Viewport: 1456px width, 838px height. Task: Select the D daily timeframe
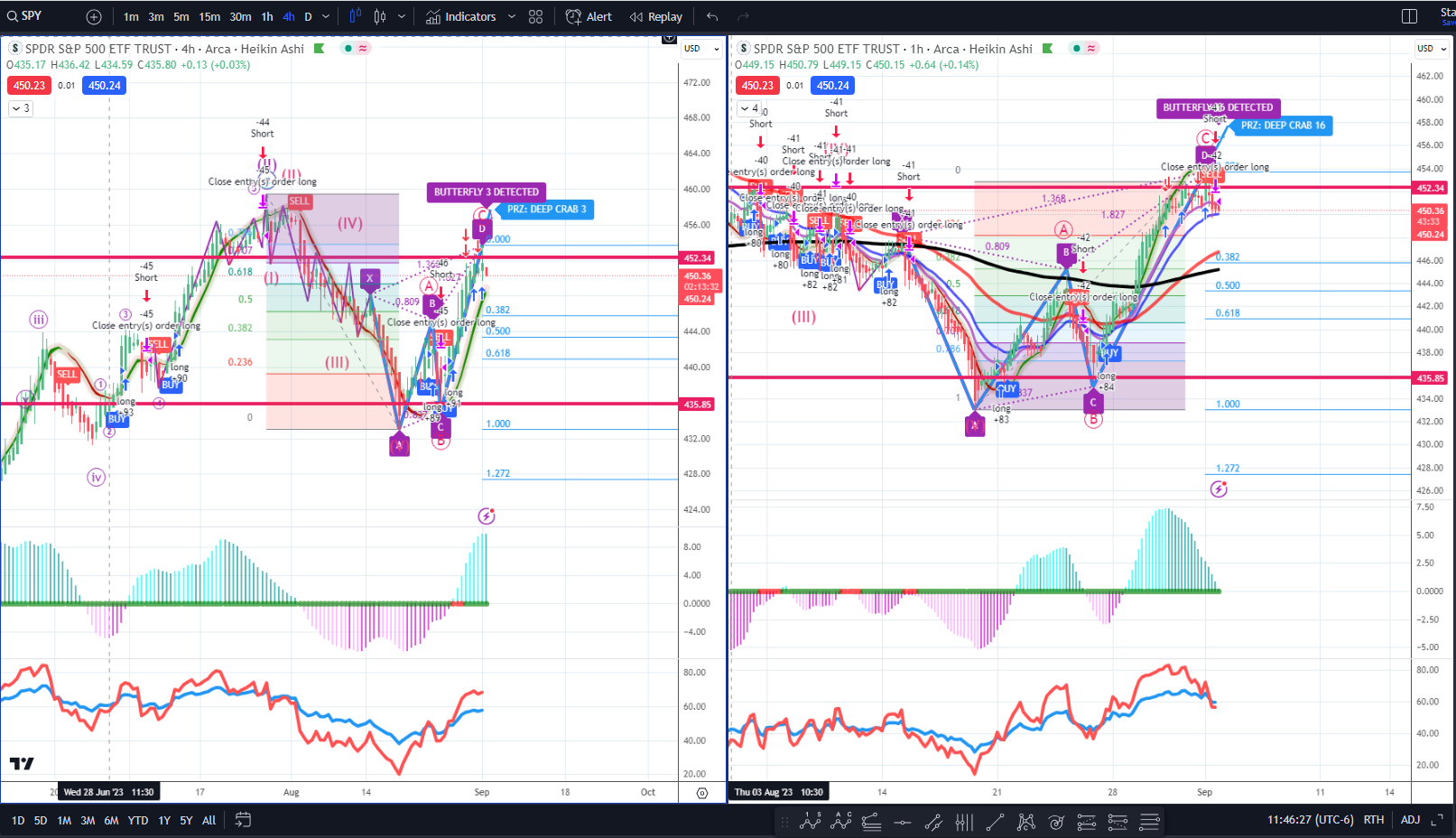click(308, 16)
